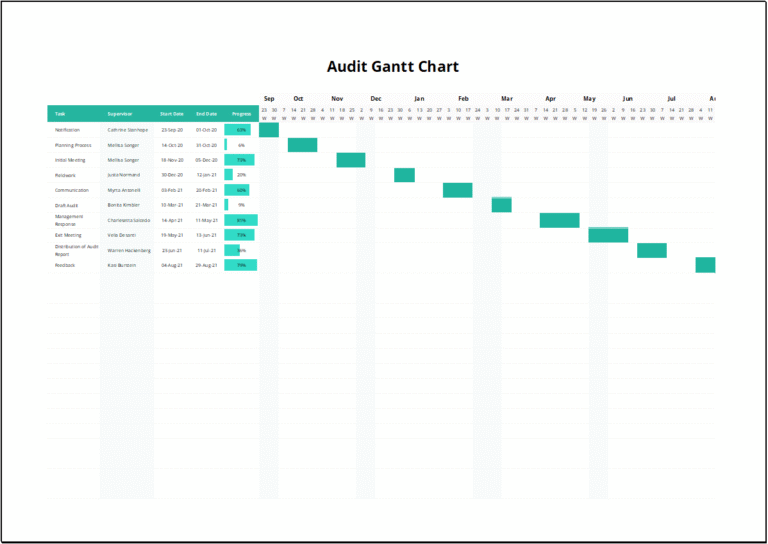Select the Initial Meeting Gantt bar in November
This screenshot has height=544, width=768.
(351, 160)
